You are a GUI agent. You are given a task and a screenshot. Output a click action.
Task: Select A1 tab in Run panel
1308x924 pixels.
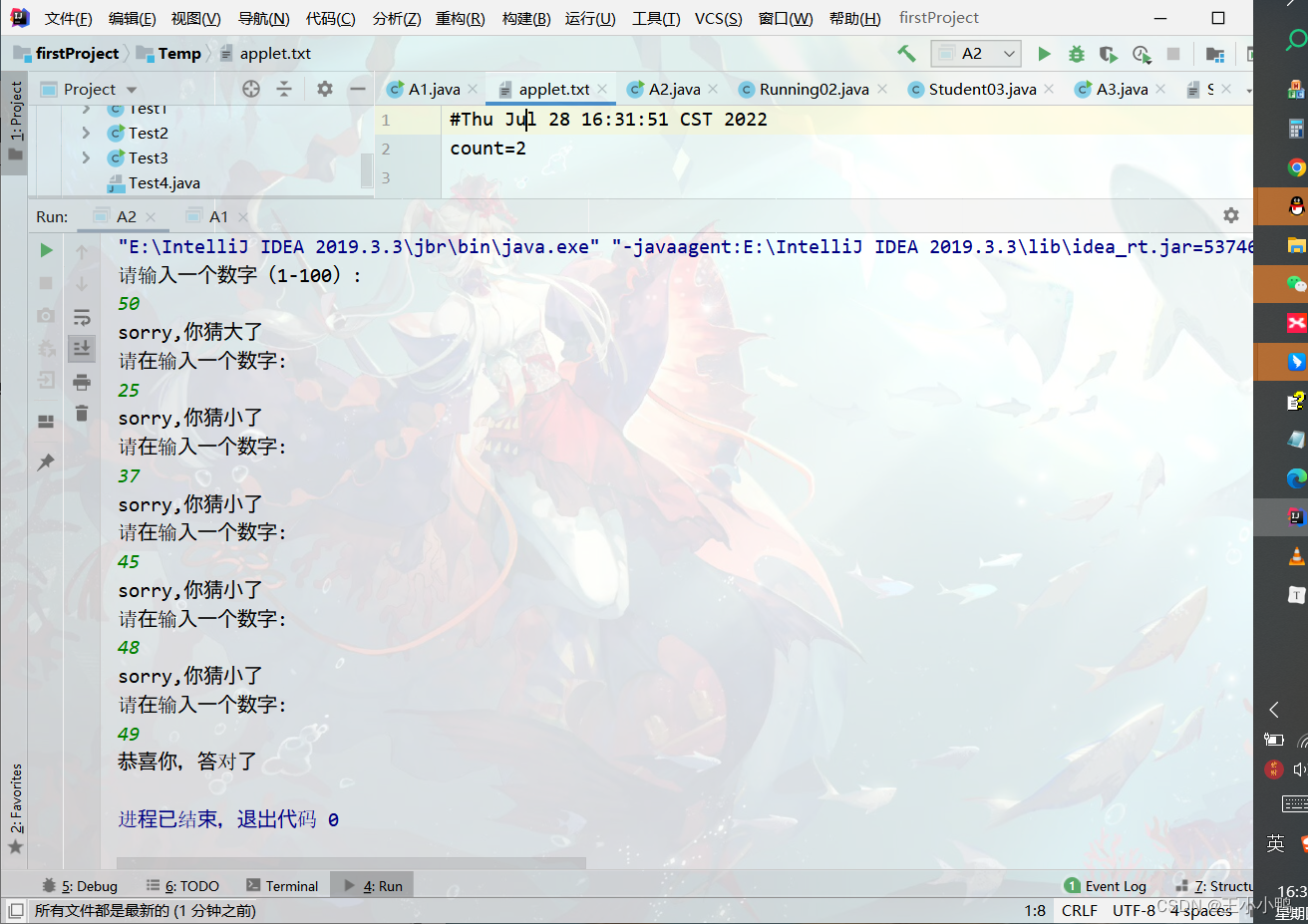(x=218, y=216)
